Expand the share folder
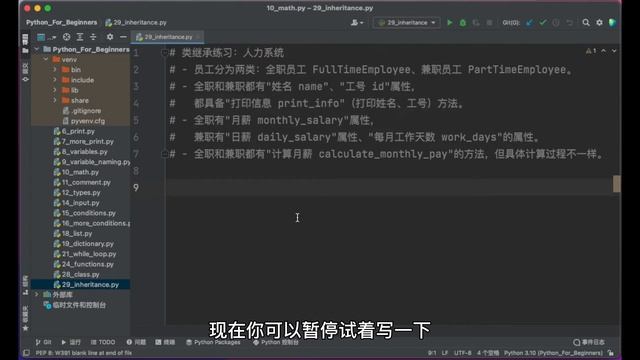Viewport: 640px width, 360px height. [55, 100]
